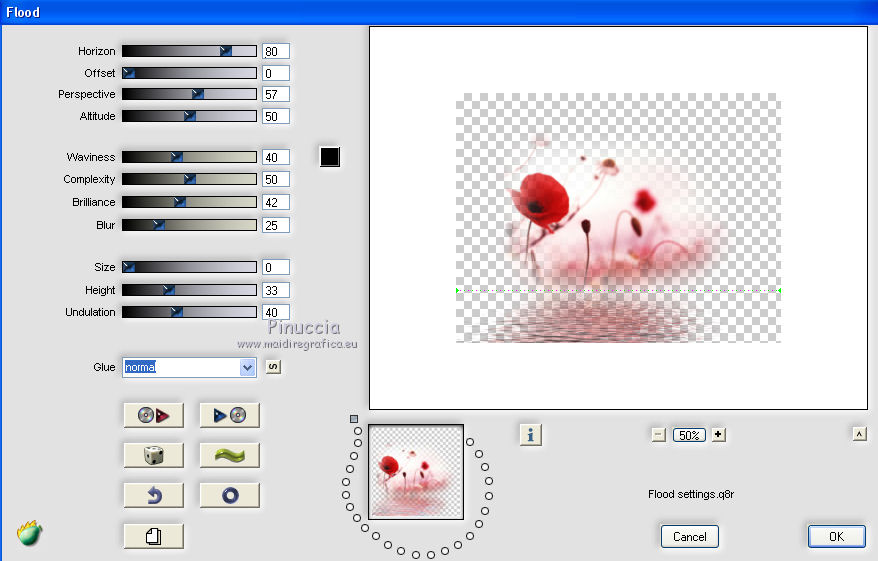The width and height of the screenshot is (878, 561).
Task: Click the green dotted horizon line in preview
Action: (618, 290)
